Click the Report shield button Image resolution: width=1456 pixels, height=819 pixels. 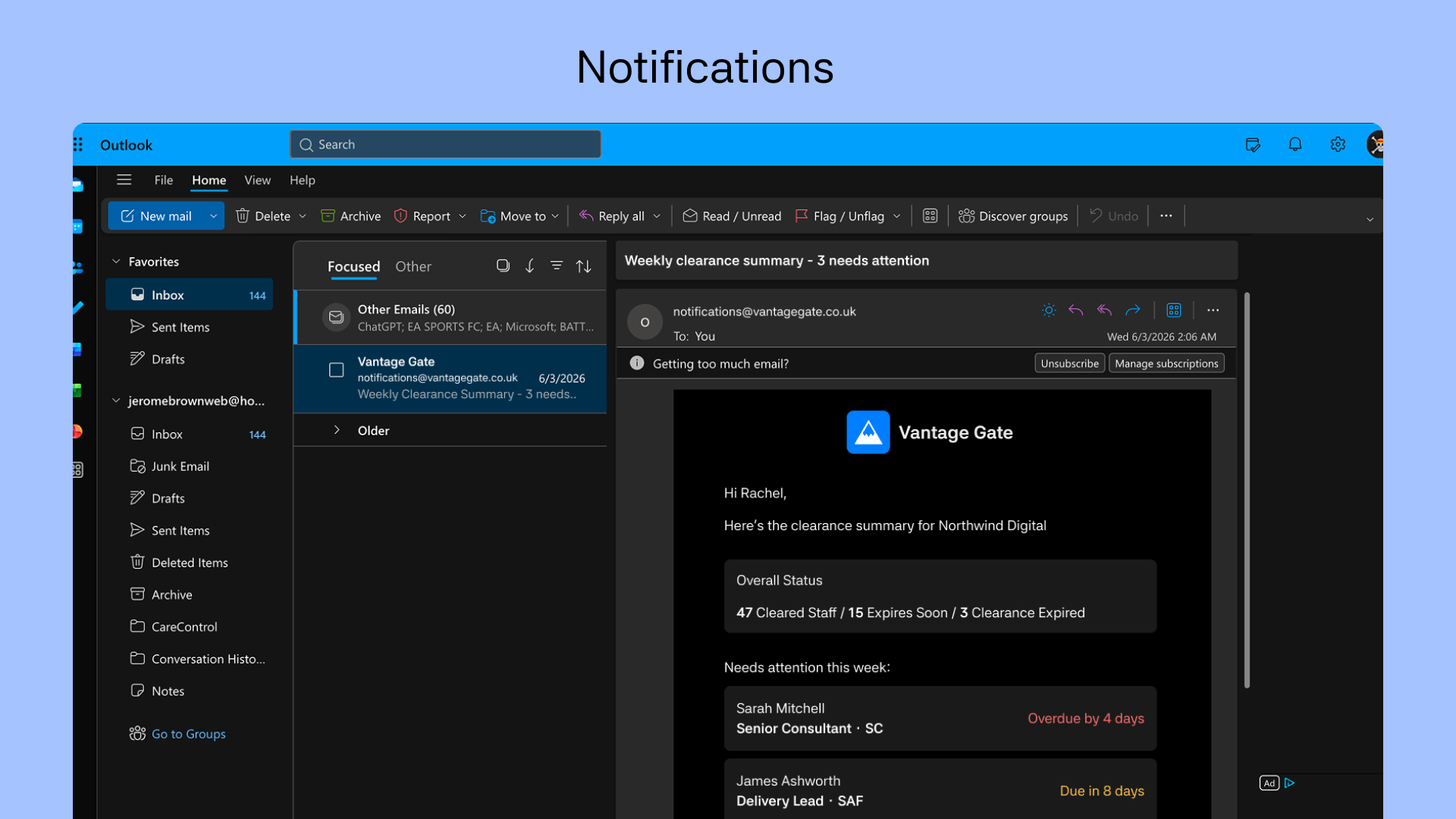pyautogui.click(x=422, y=216)
